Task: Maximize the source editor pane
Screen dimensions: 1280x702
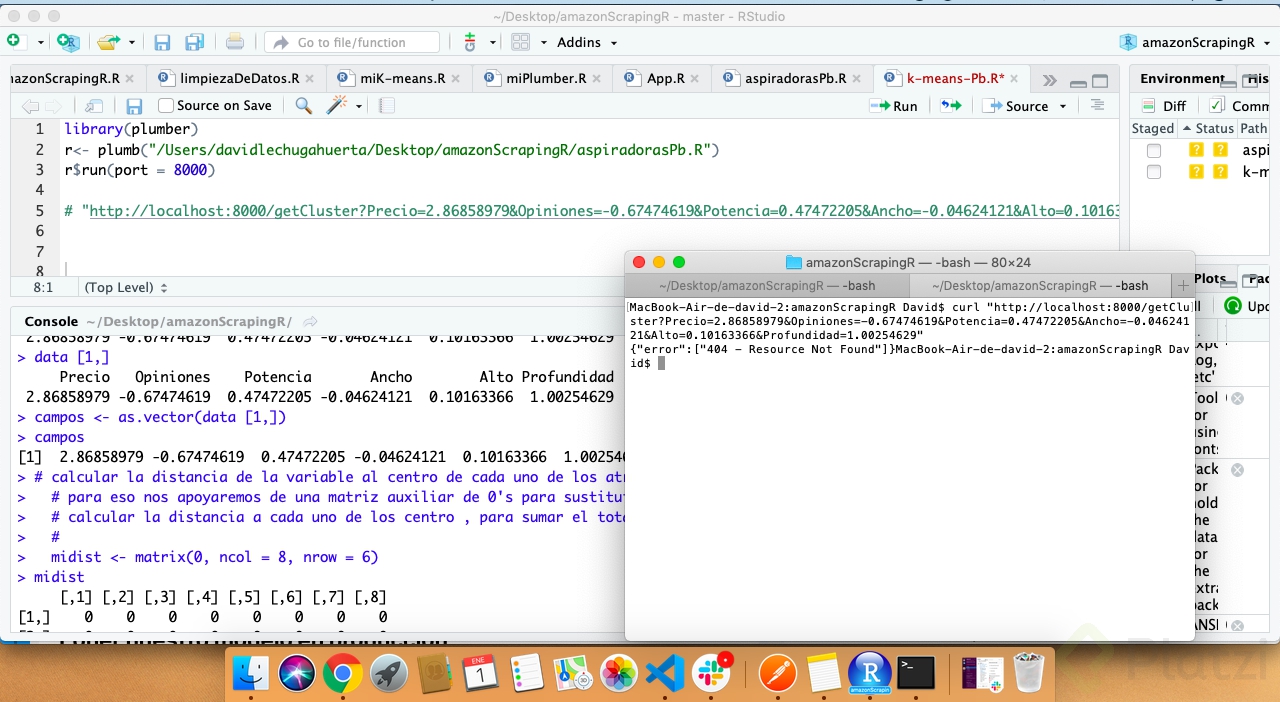Action: (1100, 81)
